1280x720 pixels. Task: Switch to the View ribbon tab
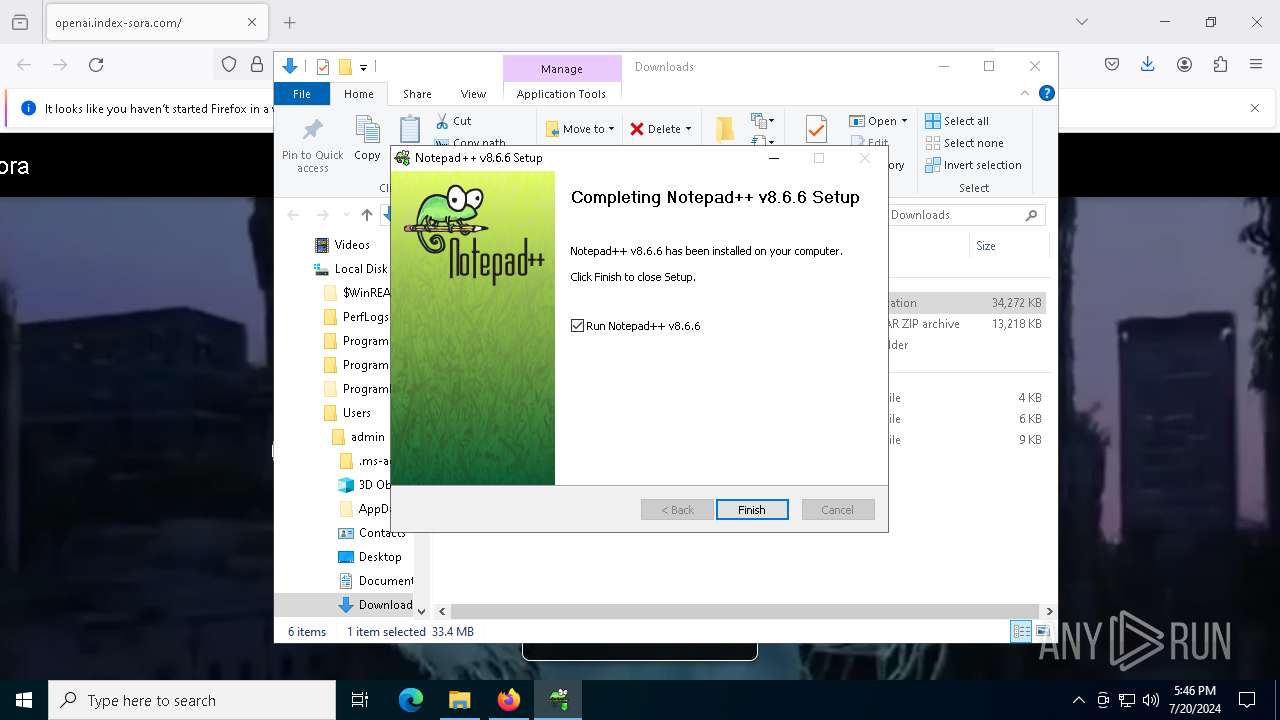coord(473,94)
